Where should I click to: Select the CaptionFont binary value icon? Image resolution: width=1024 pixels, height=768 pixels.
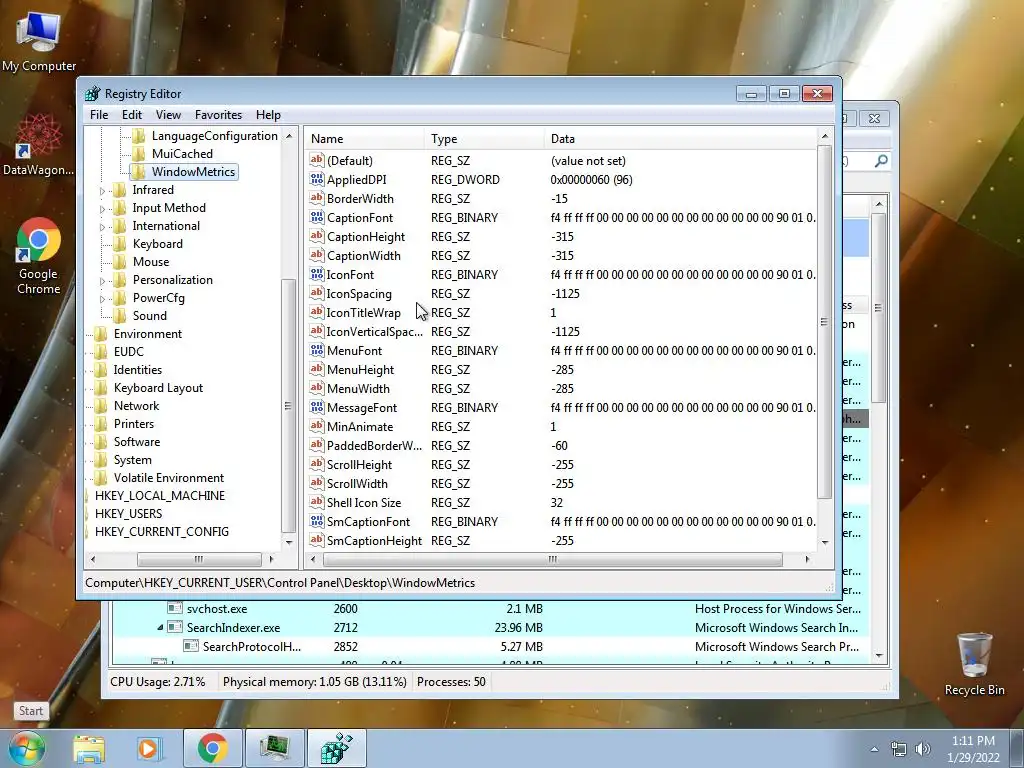click(x=317, y=217)
